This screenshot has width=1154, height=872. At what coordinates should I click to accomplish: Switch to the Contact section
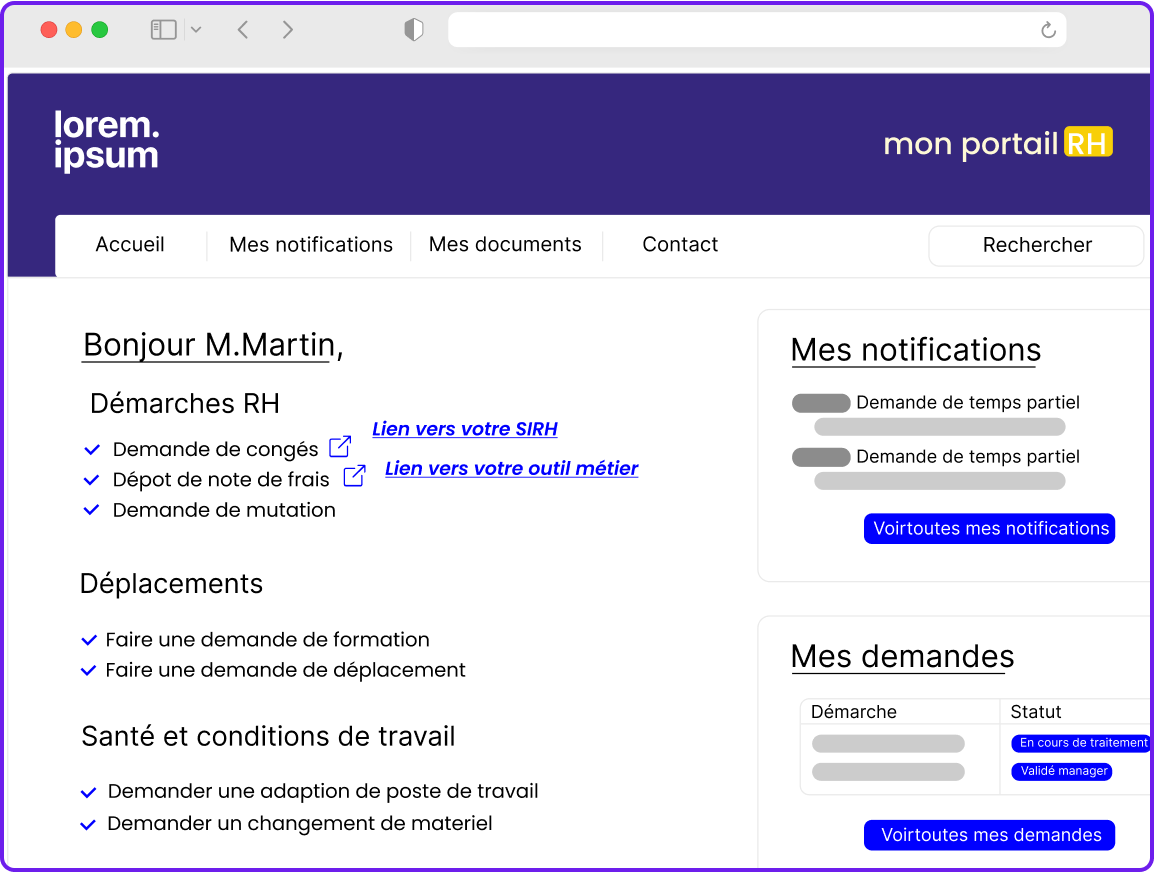click(x=680, y=244)
